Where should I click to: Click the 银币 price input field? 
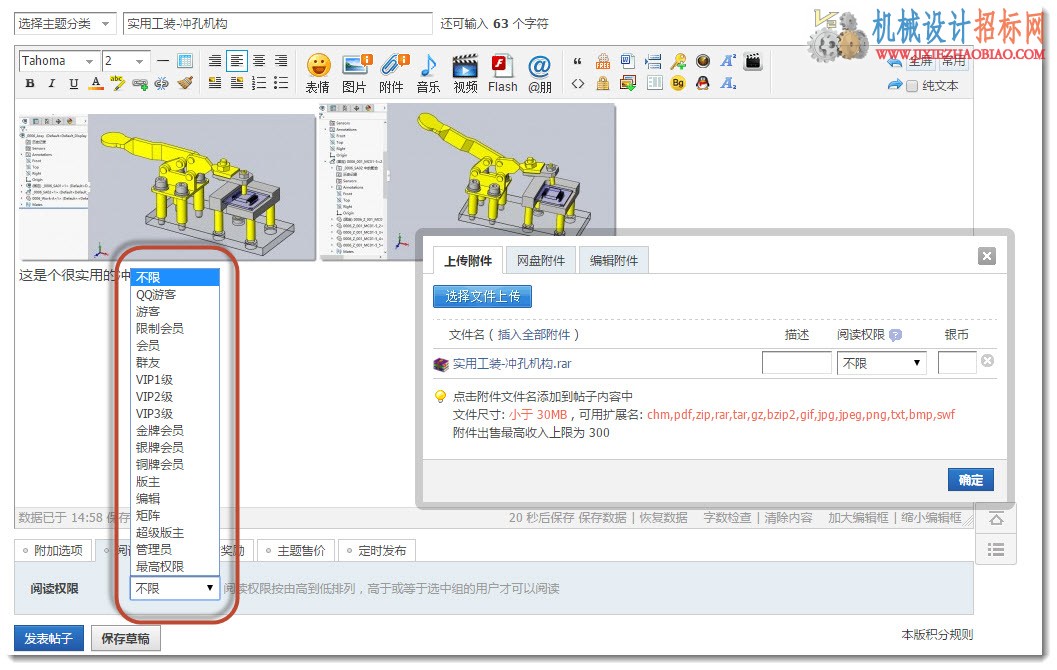(957, 363)
